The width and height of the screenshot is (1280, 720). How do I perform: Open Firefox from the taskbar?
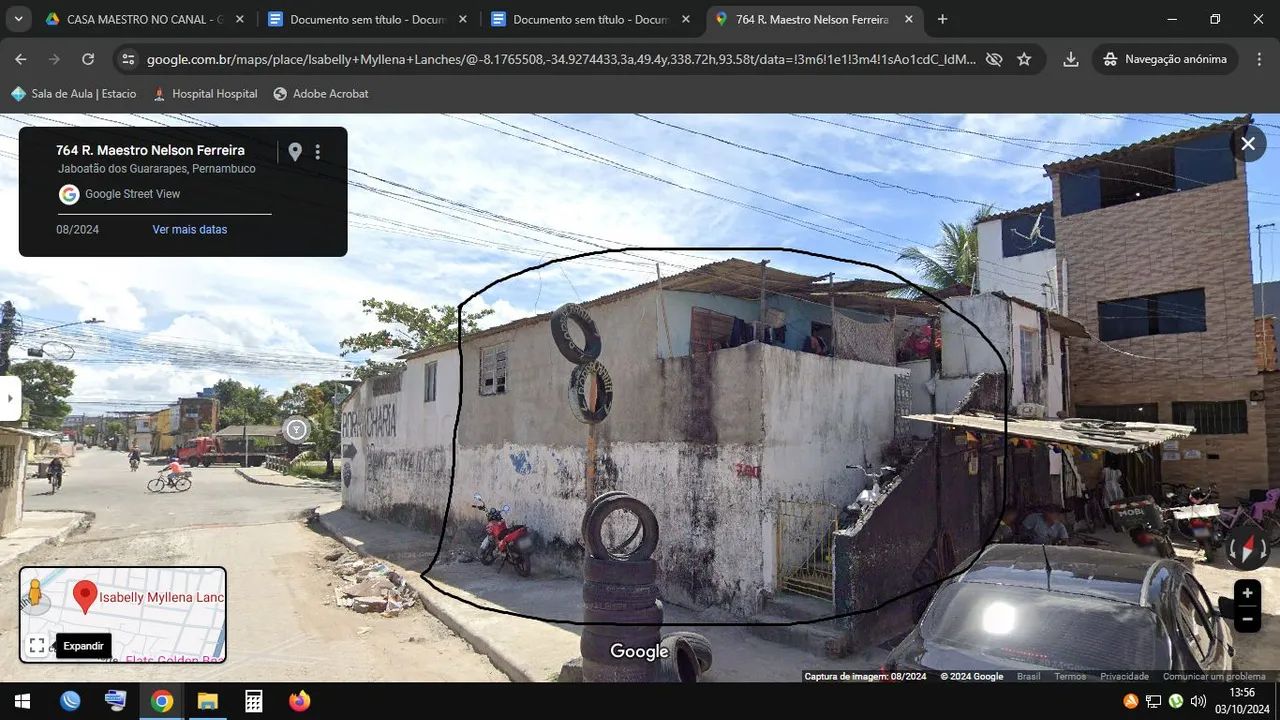[x=299, y=701]
